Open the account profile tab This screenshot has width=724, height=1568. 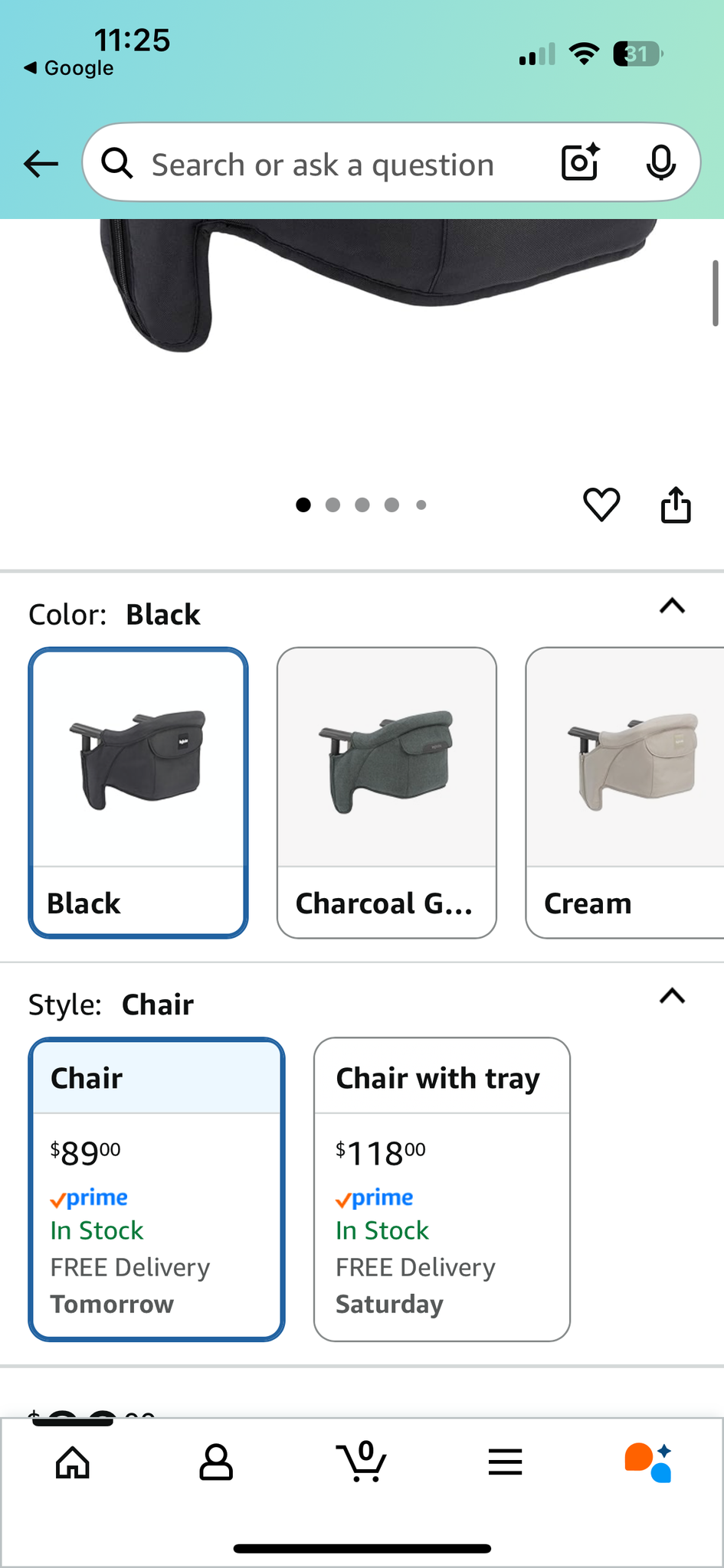pyautogui.click(x=216, y=1462)
